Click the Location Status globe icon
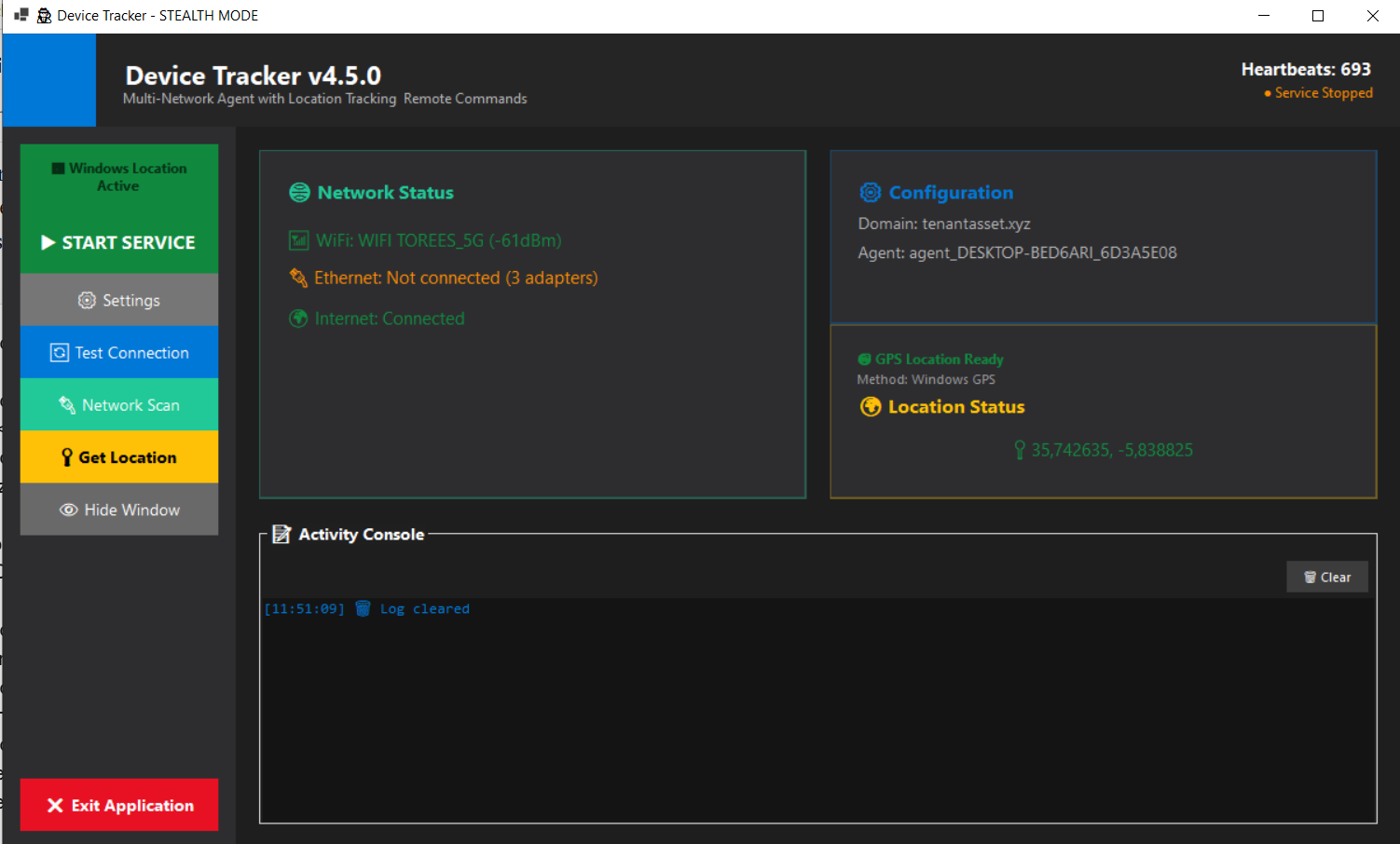 (x=870, y=406)
